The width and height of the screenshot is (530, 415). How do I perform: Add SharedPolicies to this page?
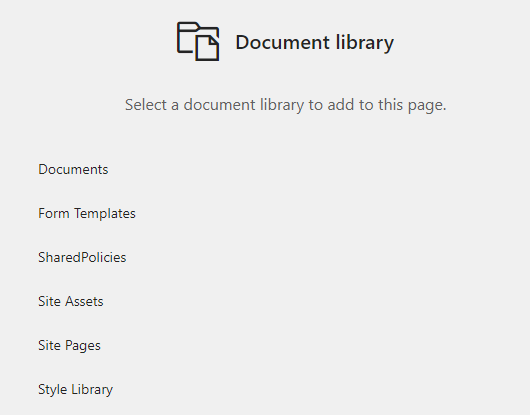click(82, 257)
